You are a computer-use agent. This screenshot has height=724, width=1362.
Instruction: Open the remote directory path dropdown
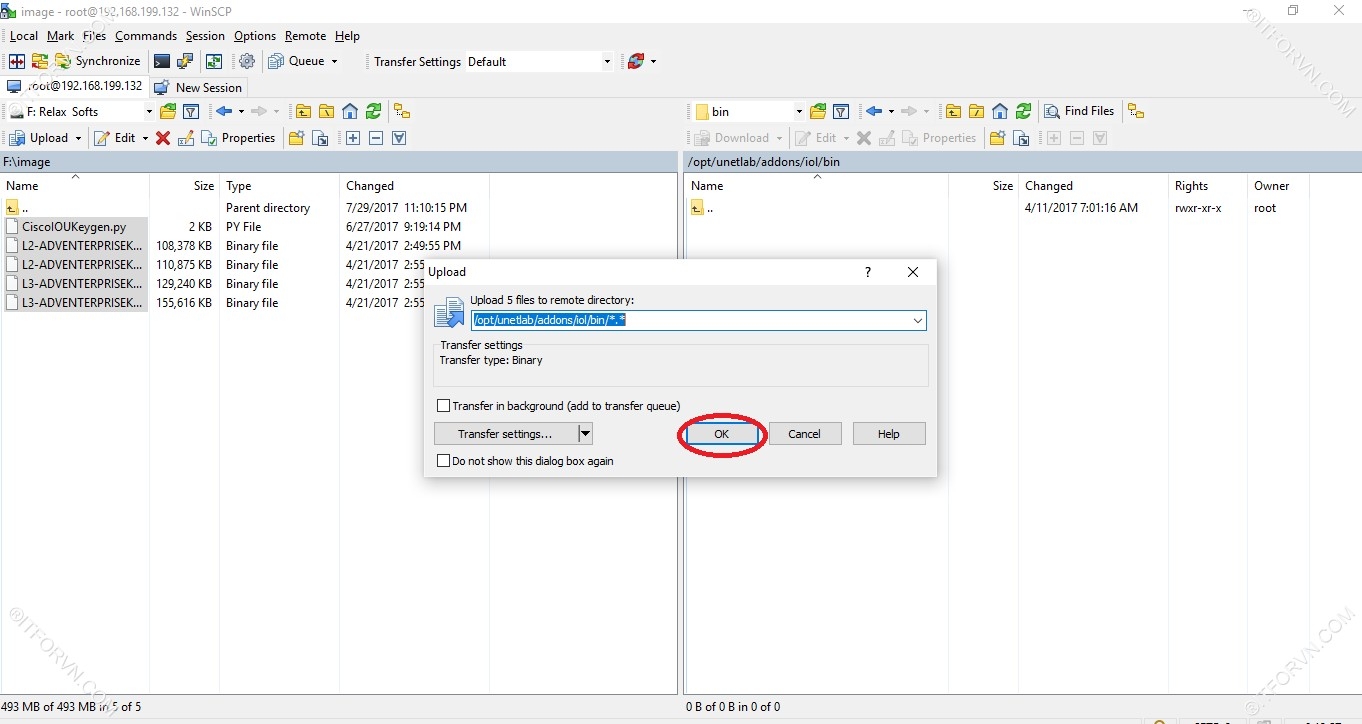tap(917, 321)
